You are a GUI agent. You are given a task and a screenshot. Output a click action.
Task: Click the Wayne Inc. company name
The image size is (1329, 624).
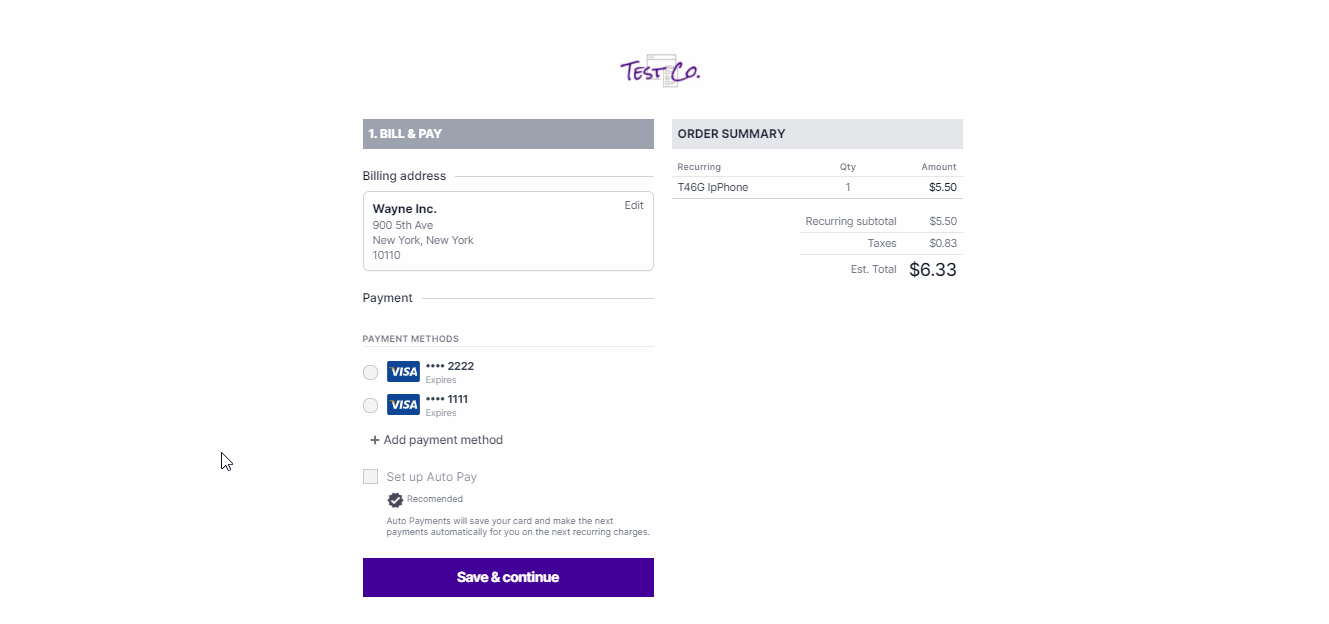click(x=405, y=209)
